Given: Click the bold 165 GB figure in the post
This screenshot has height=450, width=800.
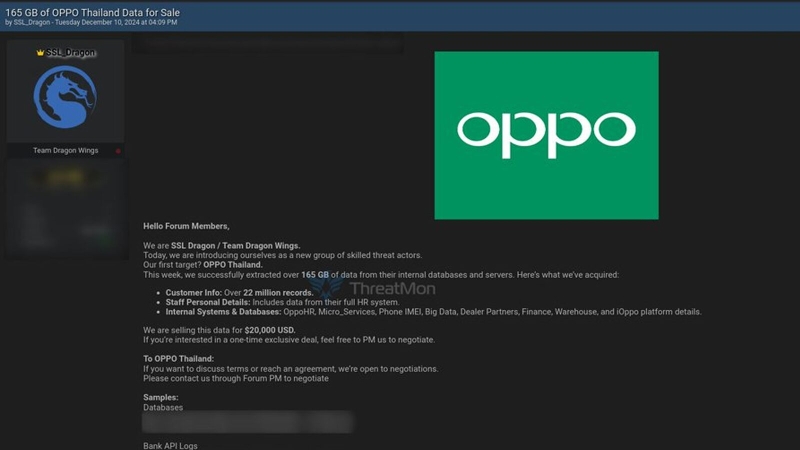Looking at the screenshot, I should coord(315,274).
